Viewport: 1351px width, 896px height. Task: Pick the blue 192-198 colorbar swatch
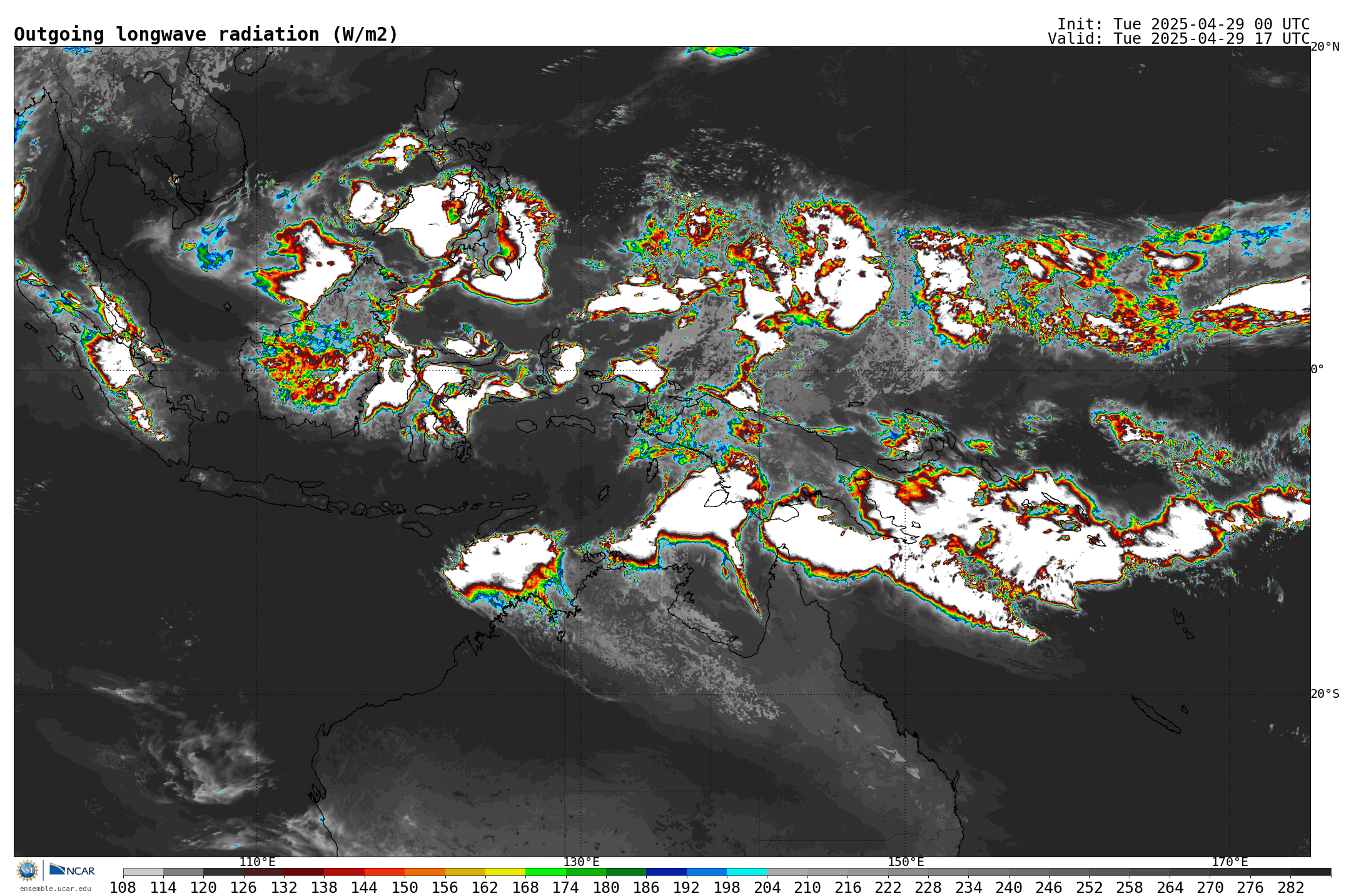tap(707, 872)
